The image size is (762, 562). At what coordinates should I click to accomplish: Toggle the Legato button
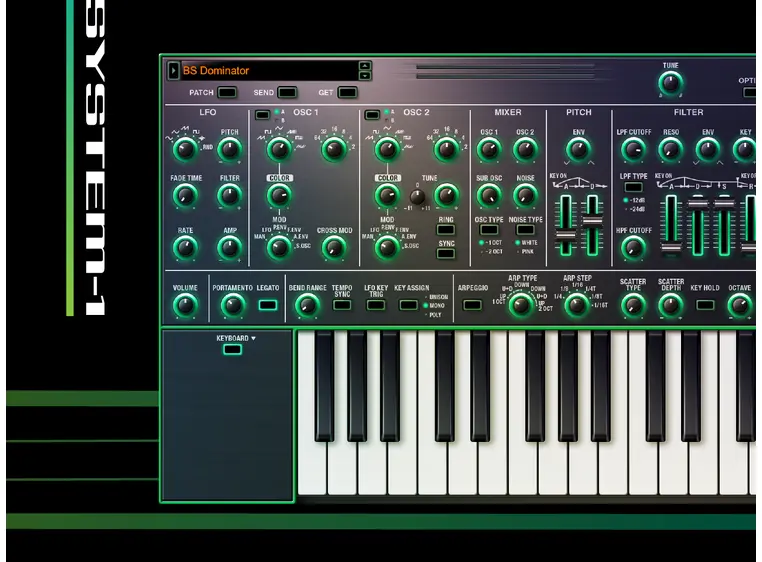[268, 305]
